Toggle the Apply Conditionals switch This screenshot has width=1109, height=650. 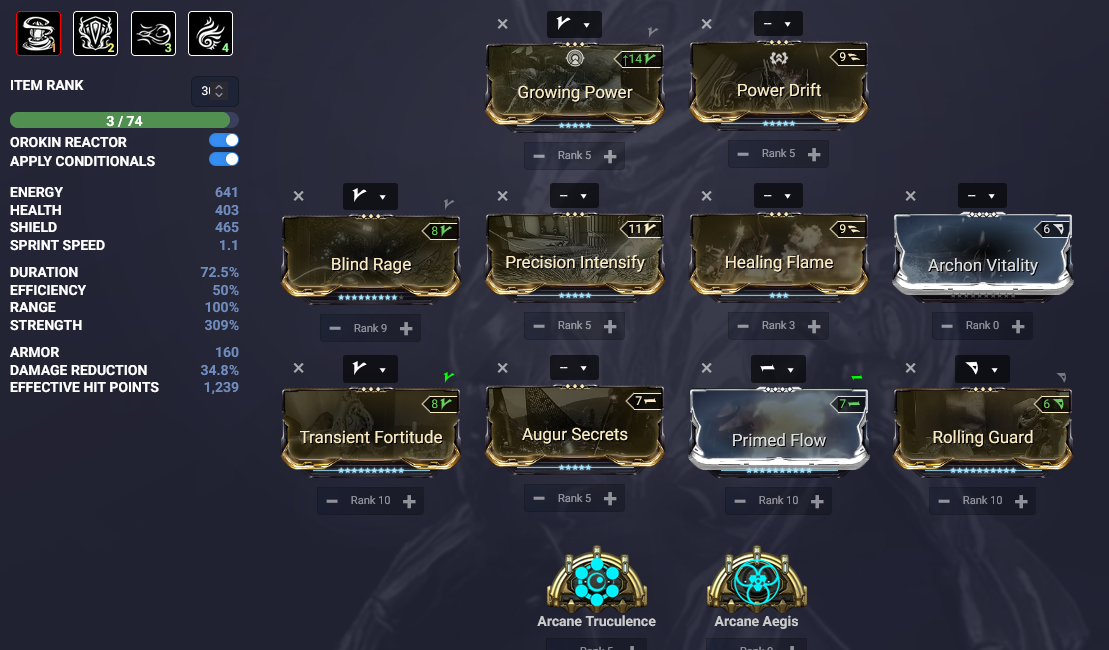(223, 159)
